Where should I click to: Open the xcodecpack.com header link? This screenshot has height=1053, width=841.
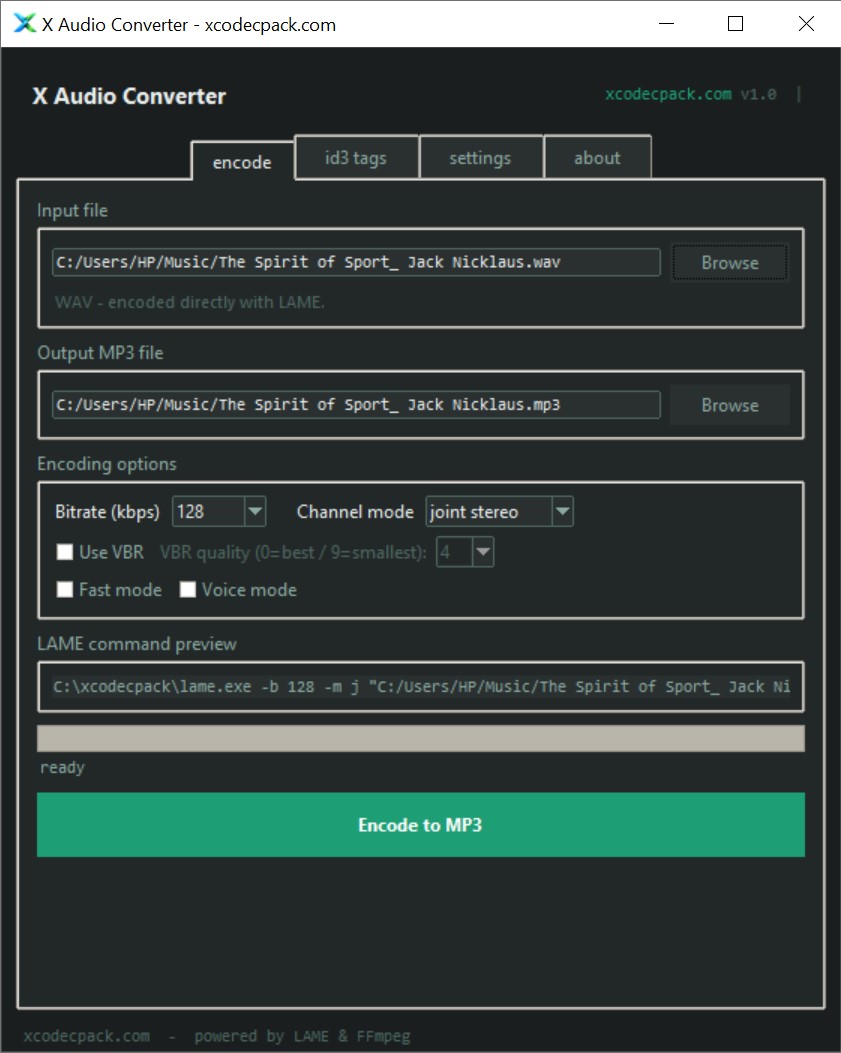click(x=668, y=94)
